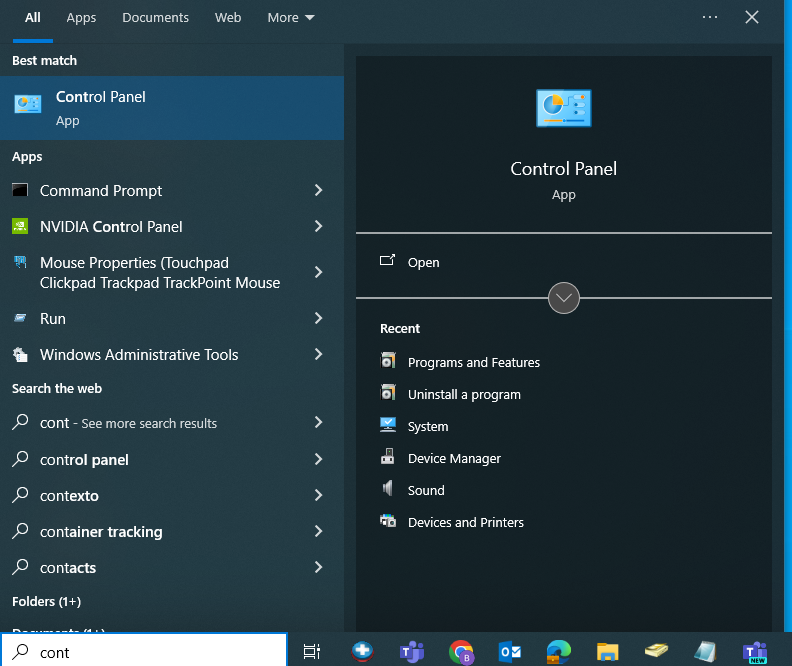Switch to the Documents search tab

click(156, 18)
